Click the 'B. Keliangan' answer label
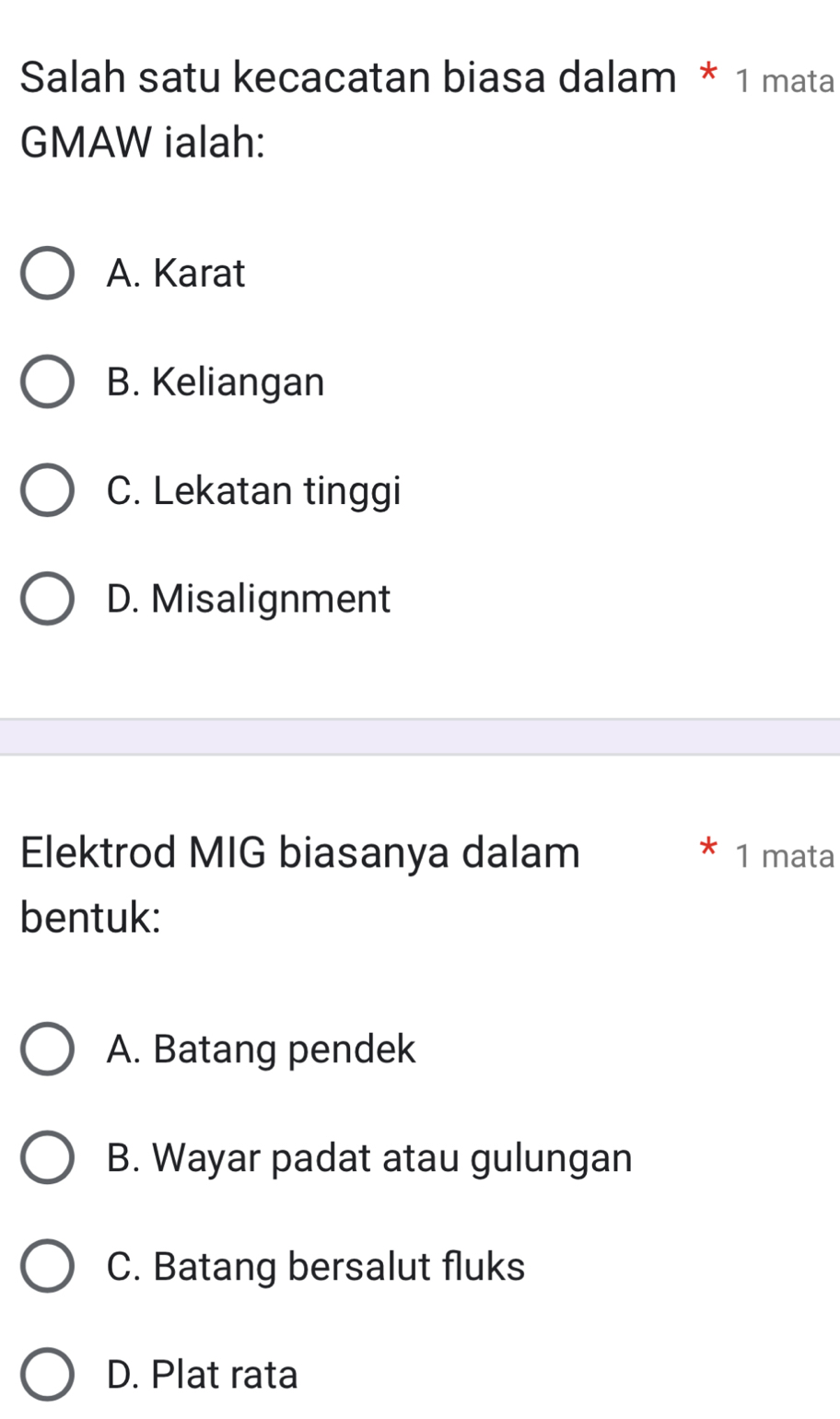Image resolution: width=840 pixels, height=1419 pixels. point(216,381)
